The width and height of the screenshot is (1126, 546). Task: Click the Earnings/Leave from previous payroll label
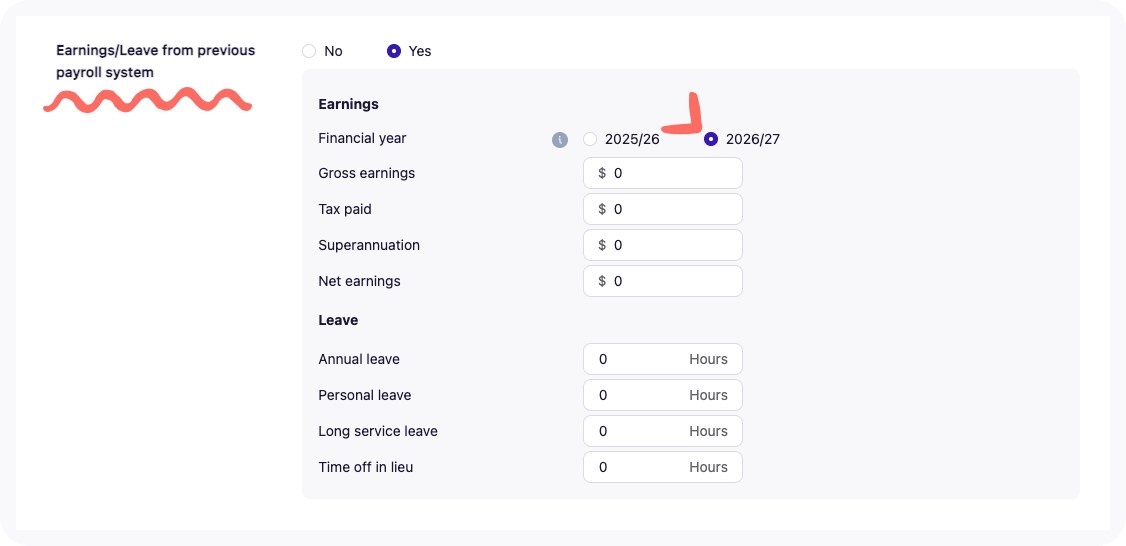click(156, 62)
